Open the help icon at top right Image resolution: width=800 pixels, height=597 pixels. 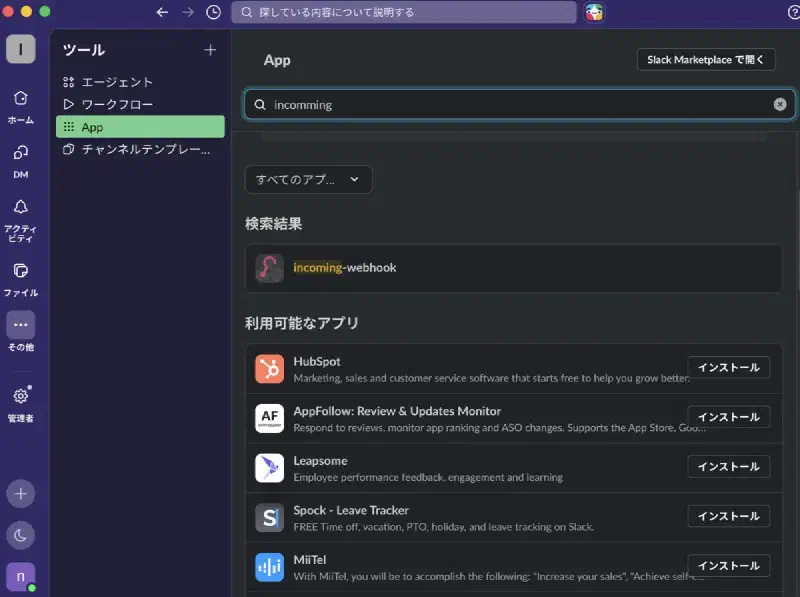[794, 12]
